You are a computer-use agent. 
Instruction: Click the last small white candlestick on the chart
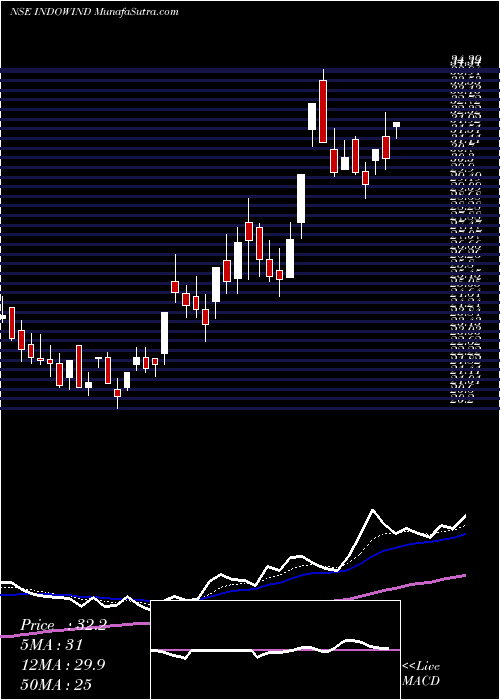click(x=396, y=125)
